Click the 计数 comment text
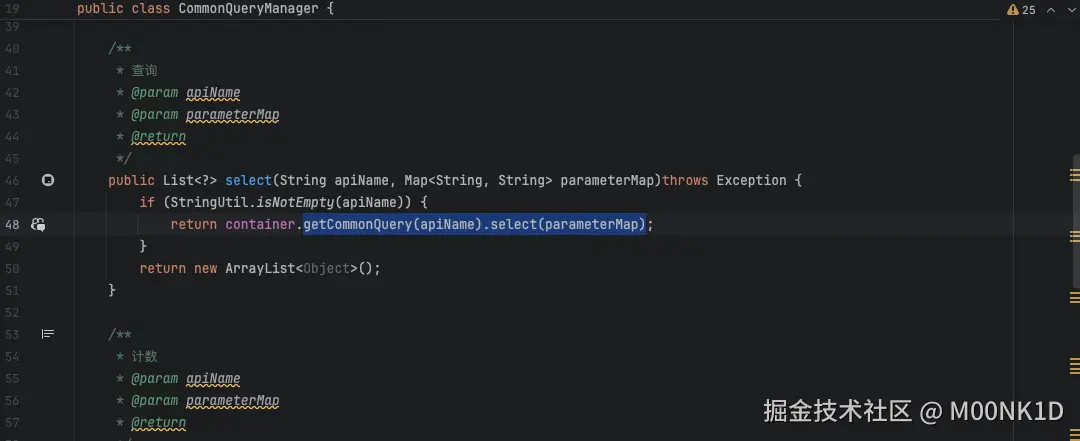Screen dimensions: 1080x441 click(145, 356)
